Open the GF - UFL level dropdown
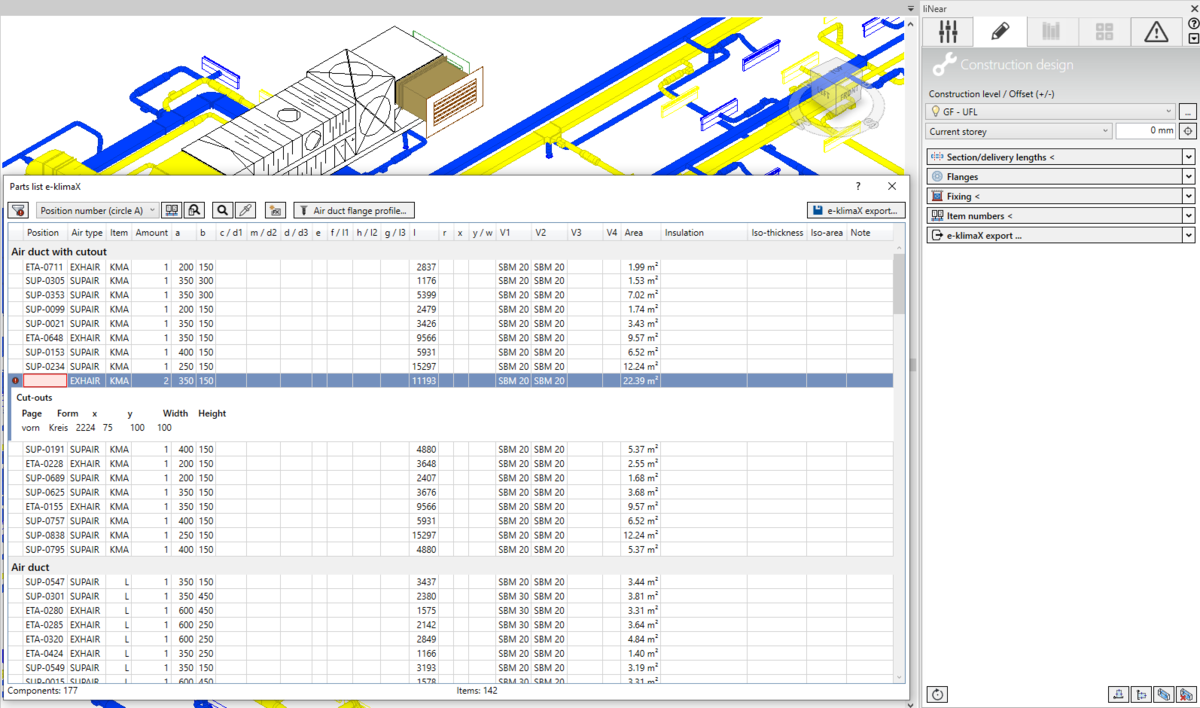 coord(1050,112)
